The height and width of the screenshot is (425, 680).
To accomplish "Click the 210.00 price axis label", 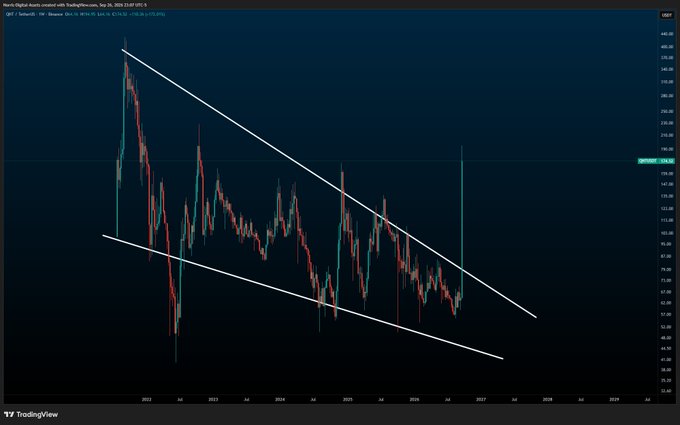I will click(667, 135).
